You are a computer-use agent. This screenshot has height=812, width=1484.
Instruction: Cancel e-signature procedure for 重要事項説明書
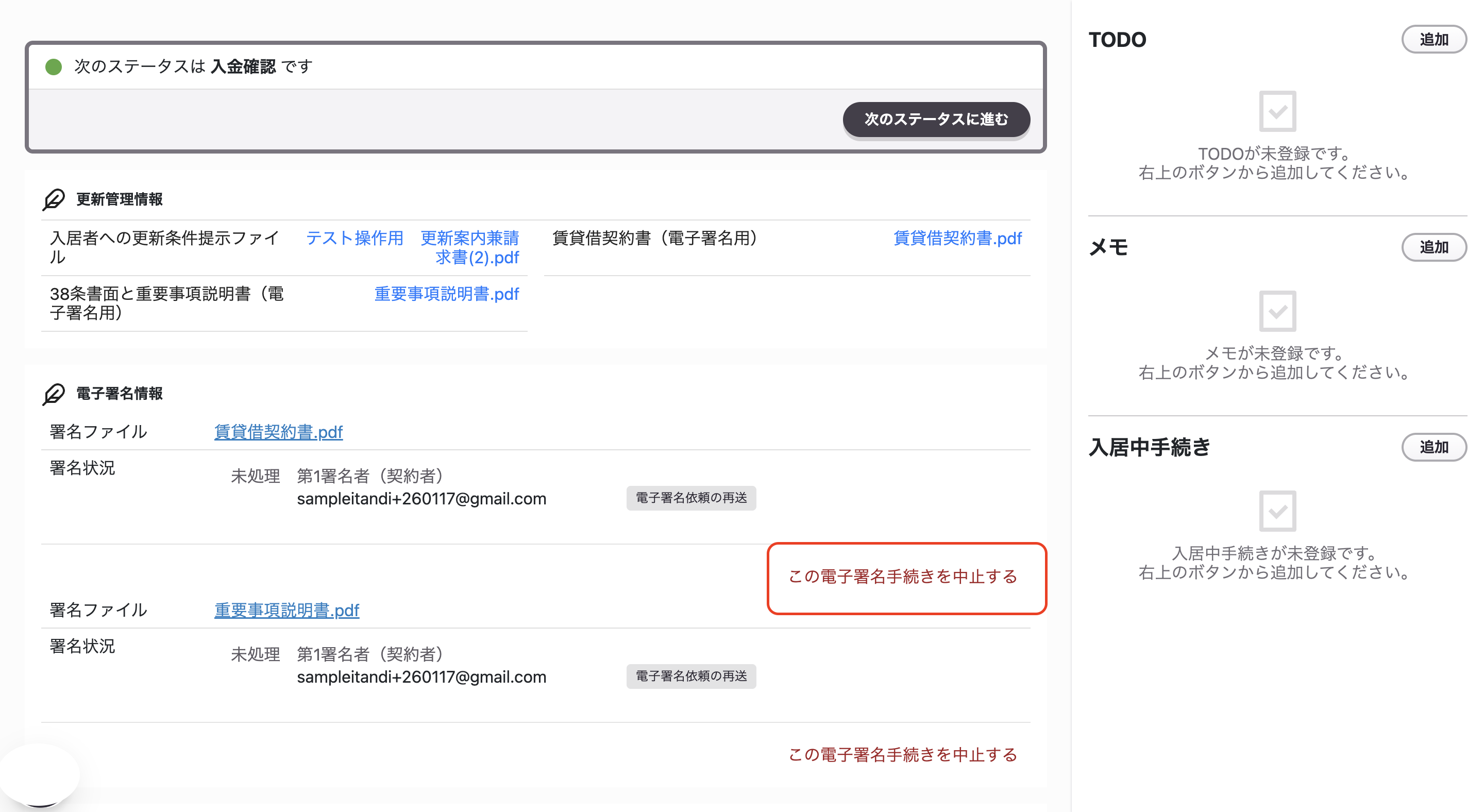point(902,754)
